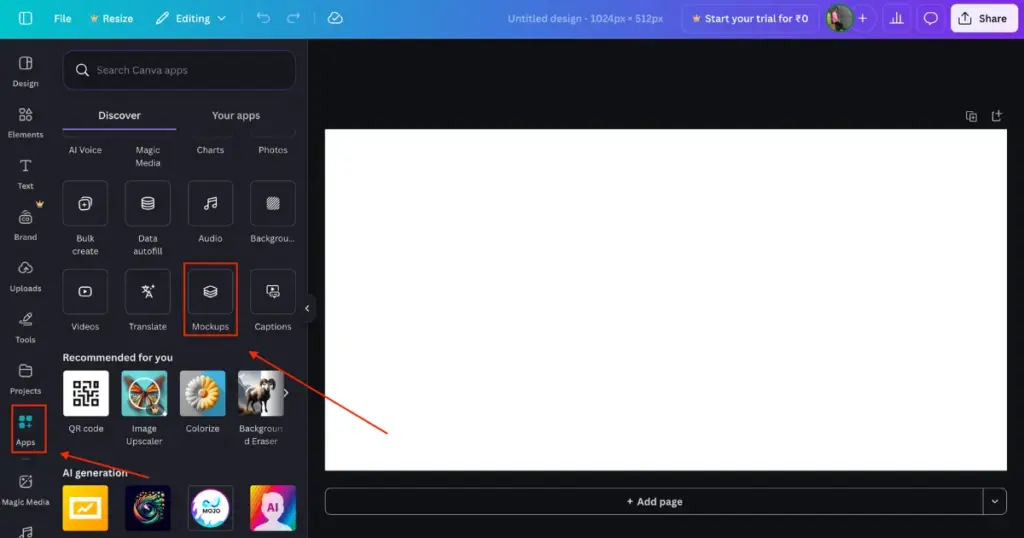Click the Share button
The image size is (1024, 538).
[983, 18]
